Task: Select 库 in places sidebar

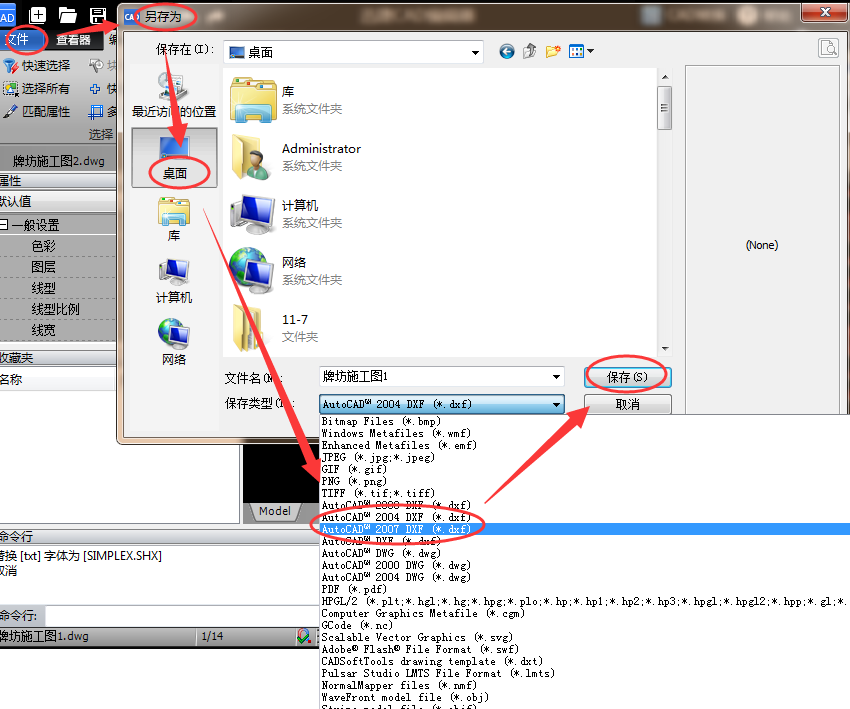Action: click(174, 219)
